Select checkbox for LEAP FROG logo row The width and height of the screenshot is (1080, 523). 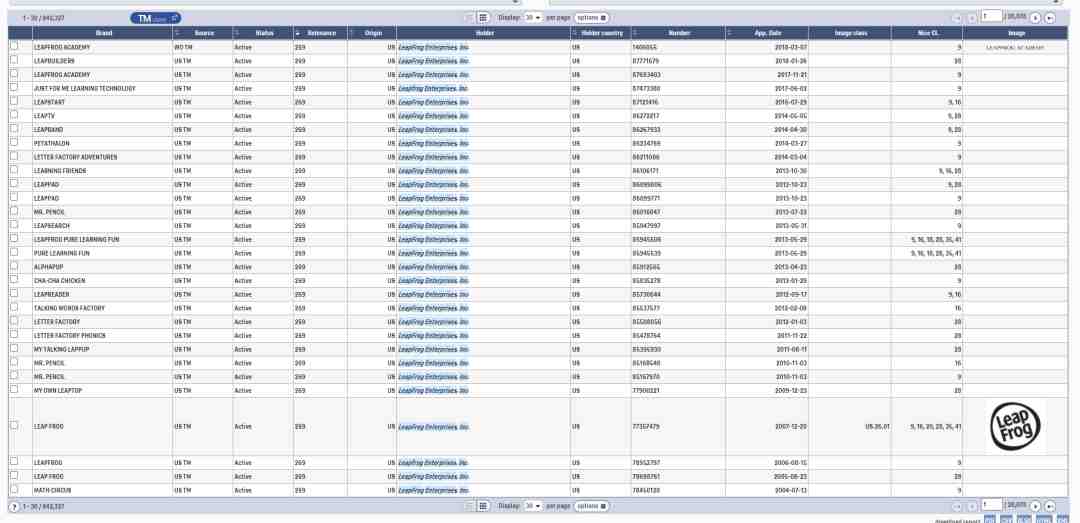point(14,426)
